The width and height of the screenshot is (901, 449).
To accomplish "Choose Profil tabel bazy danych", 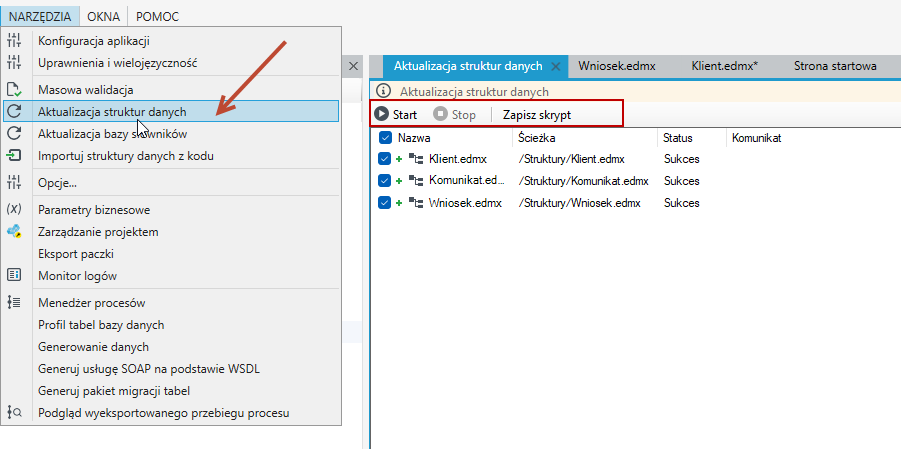I will [x=171, y=325].
